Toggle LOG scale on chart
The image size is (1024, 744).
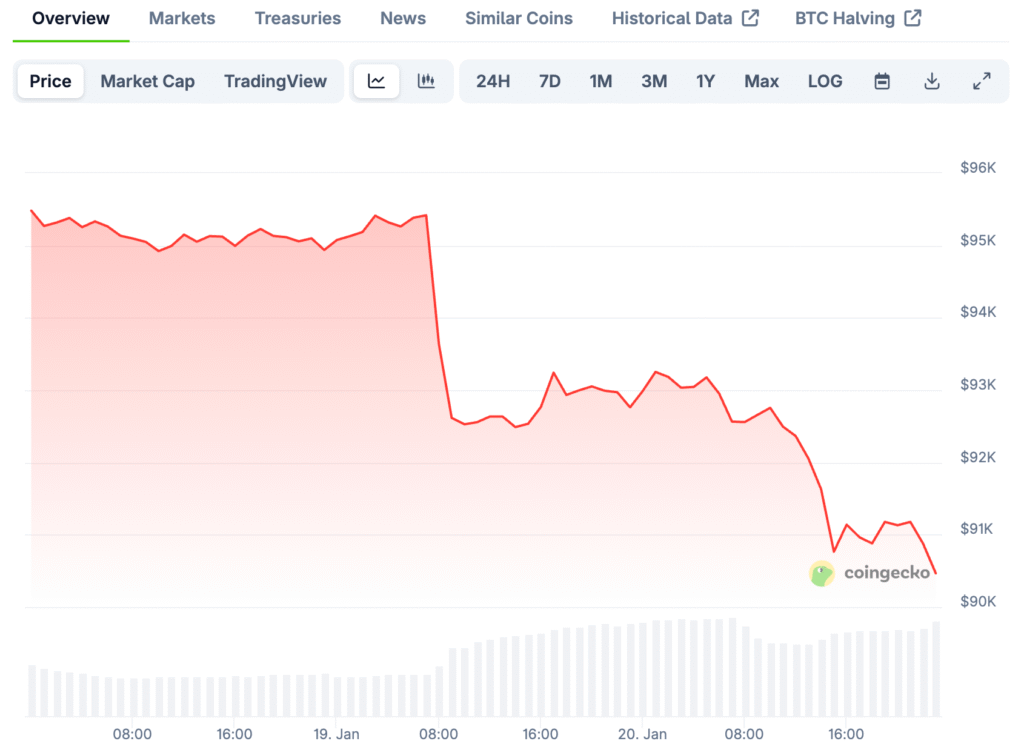(825, 82)
